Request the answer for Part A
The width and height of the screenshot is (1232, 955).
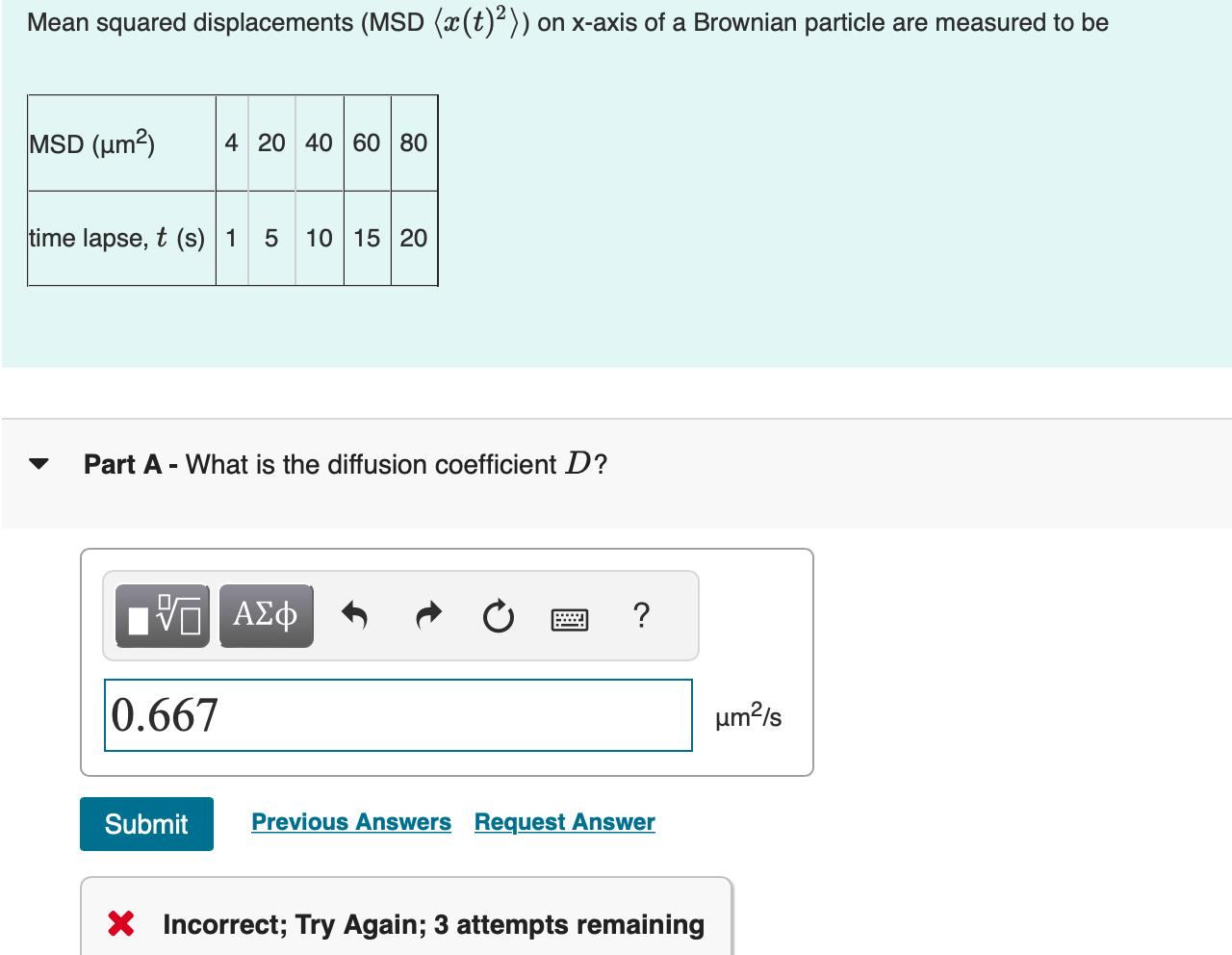click(564, 821)
